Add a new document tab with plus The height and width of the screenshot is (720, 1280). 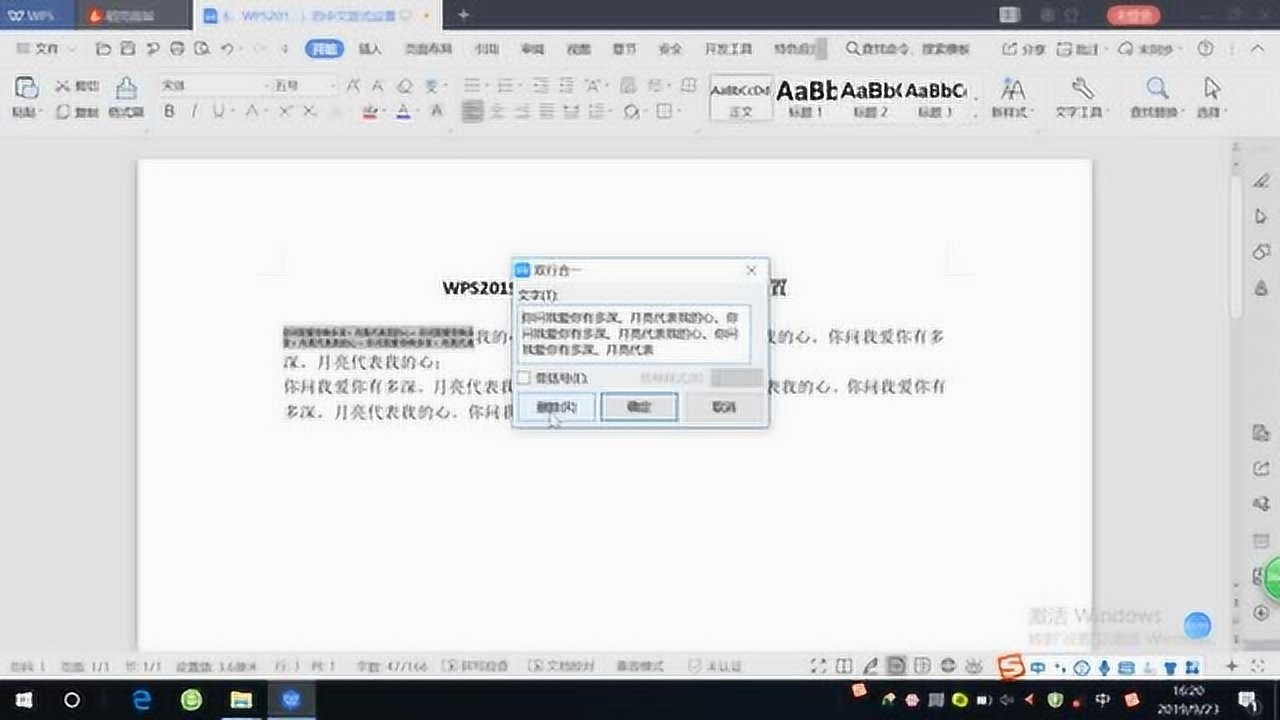(463, 14)
